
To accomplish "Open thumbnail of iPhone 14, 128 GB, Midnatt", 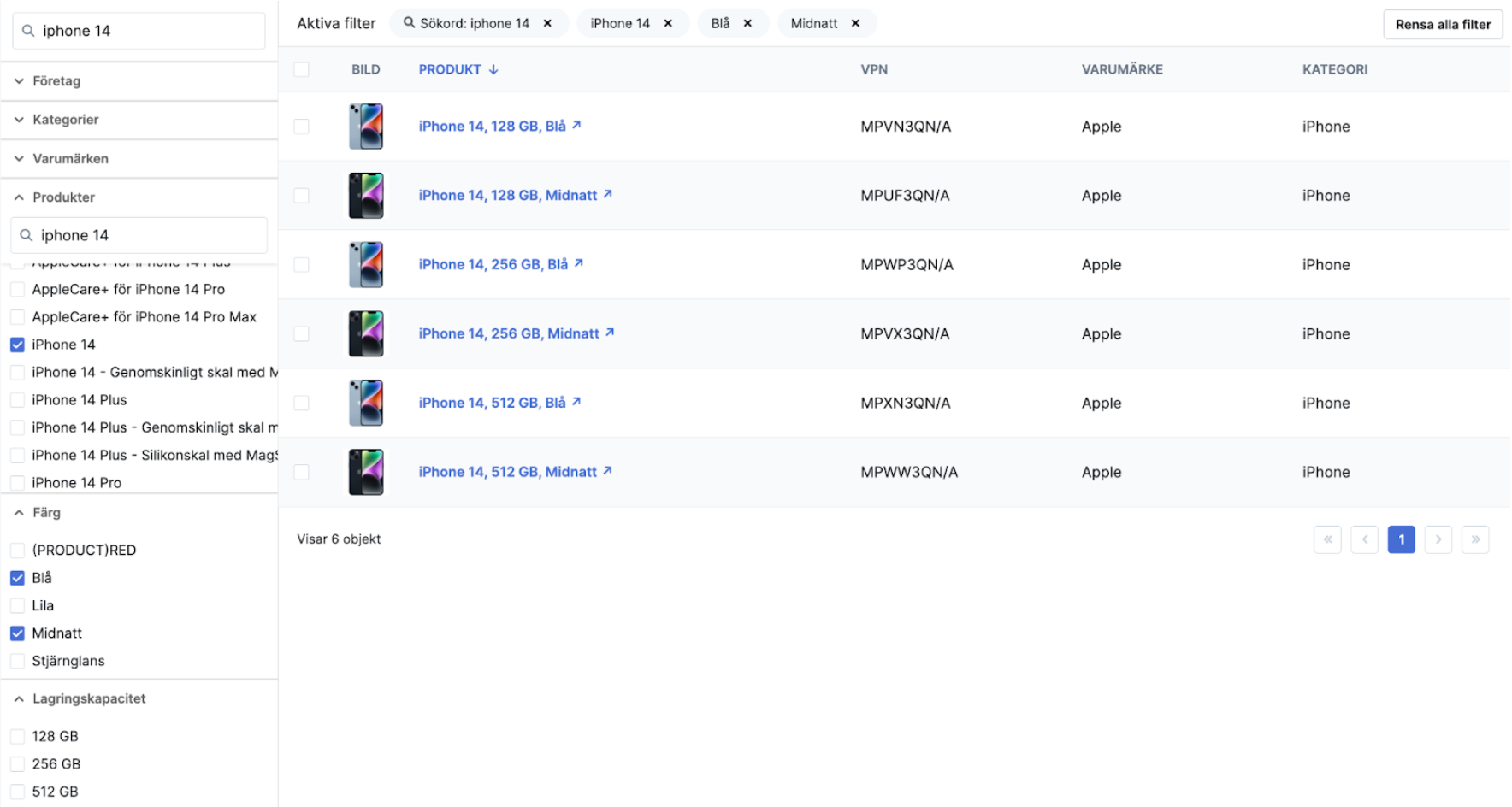I will (x=366, y=196).
